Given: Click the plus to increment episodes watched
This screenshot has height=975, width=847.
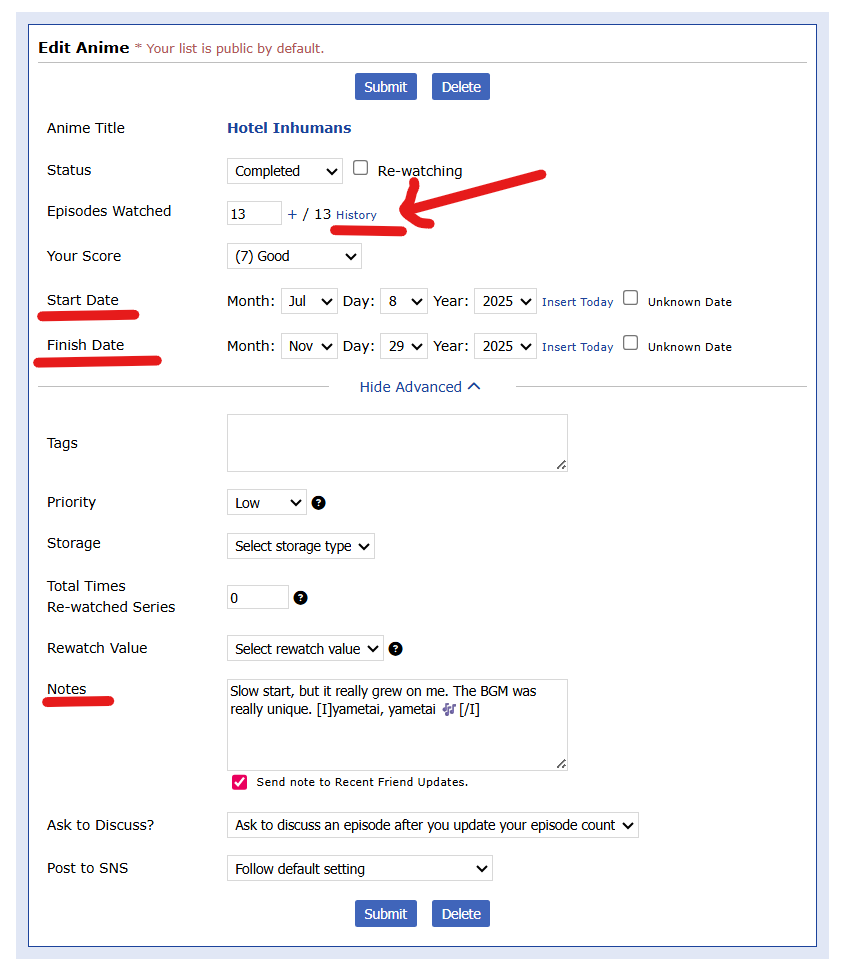Looking at the screenshot, I should click(292, 214).
